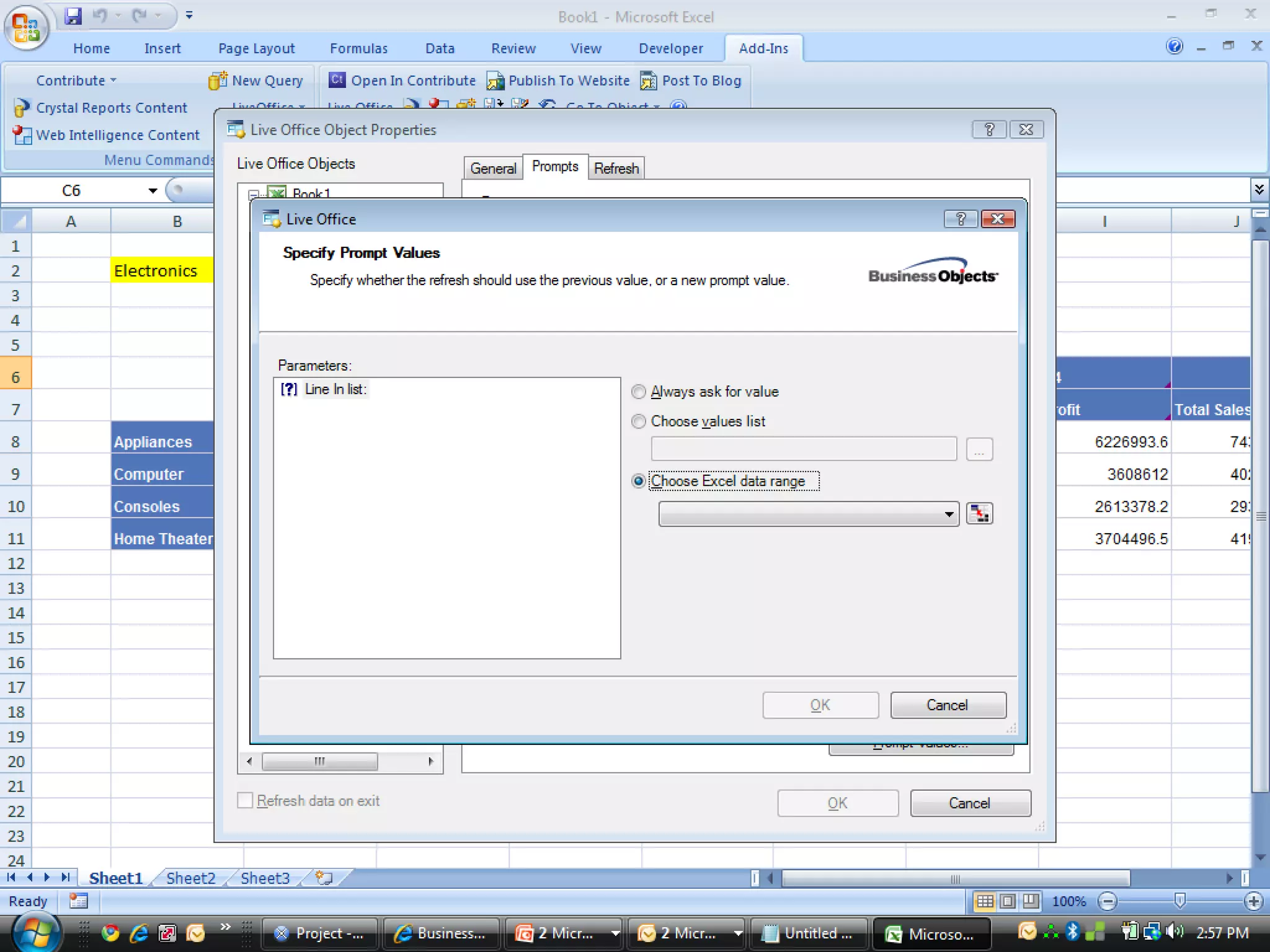
Task: Click macro recording icon in status bar
Action: click(79, 901)
